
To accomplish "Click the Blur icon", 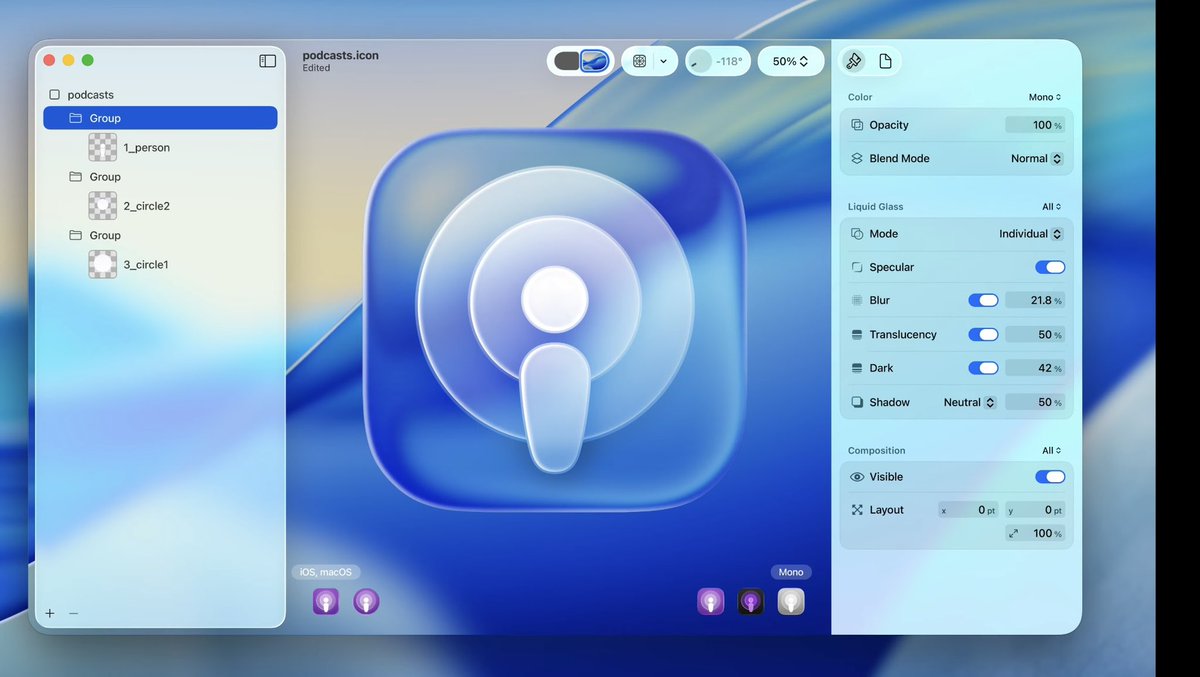I will [x=857, y=300].
